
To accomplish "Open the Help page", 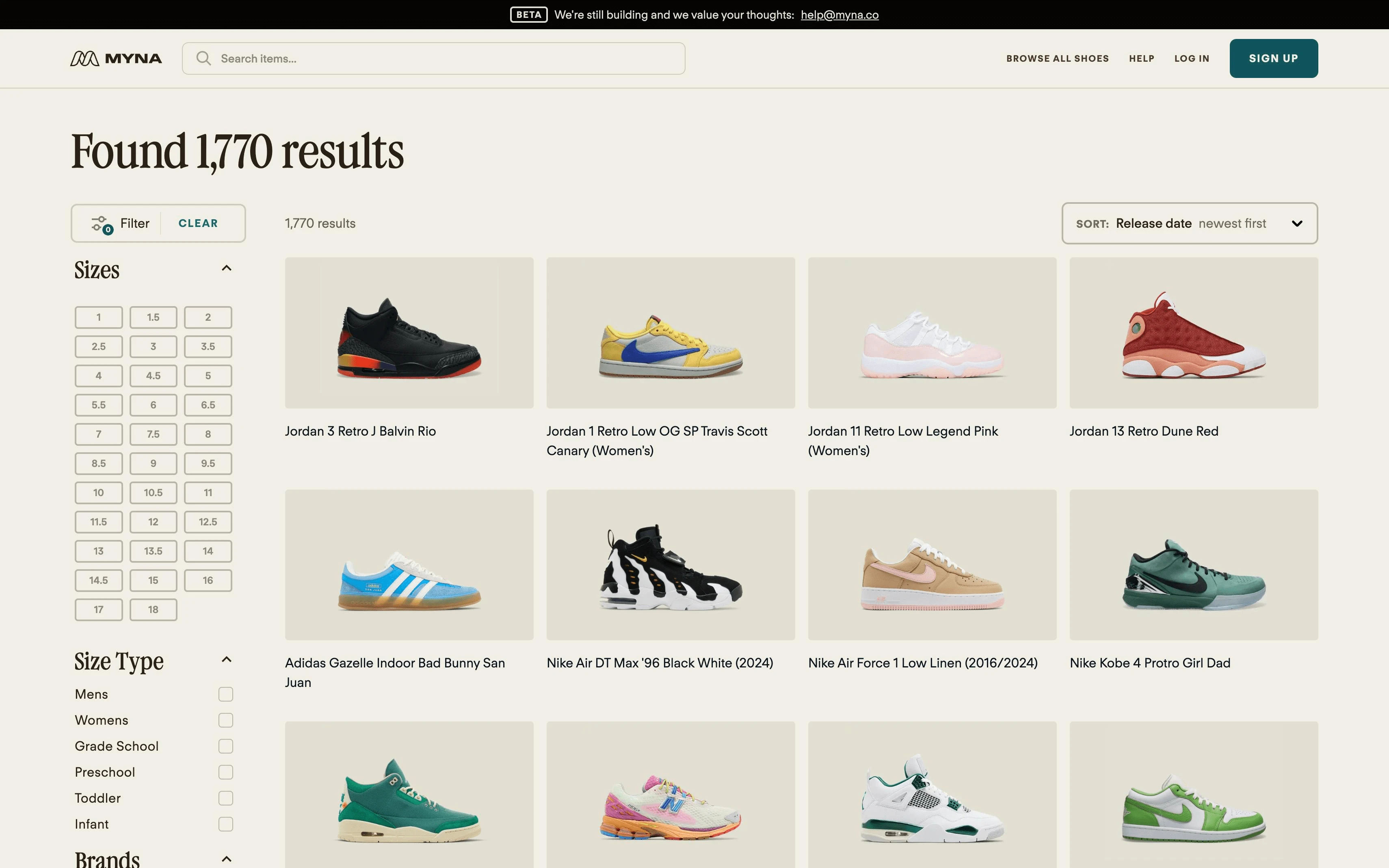I will [x=1141, y=58].
